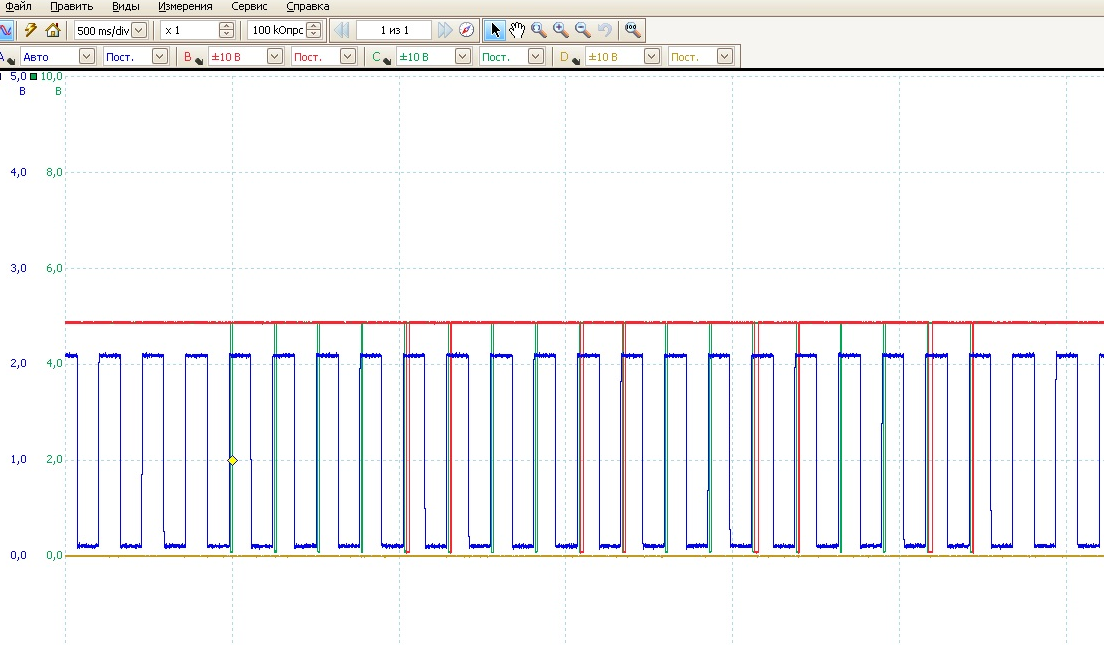Open channel D options button
This screenshot has width=1104, height=645.
[568, 57]
